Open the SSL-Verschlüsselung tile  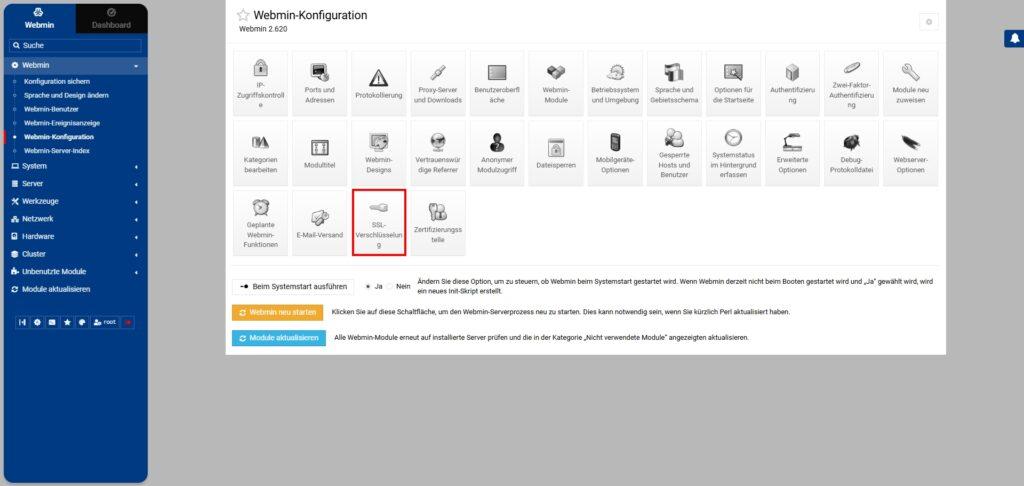pos(379,223)
